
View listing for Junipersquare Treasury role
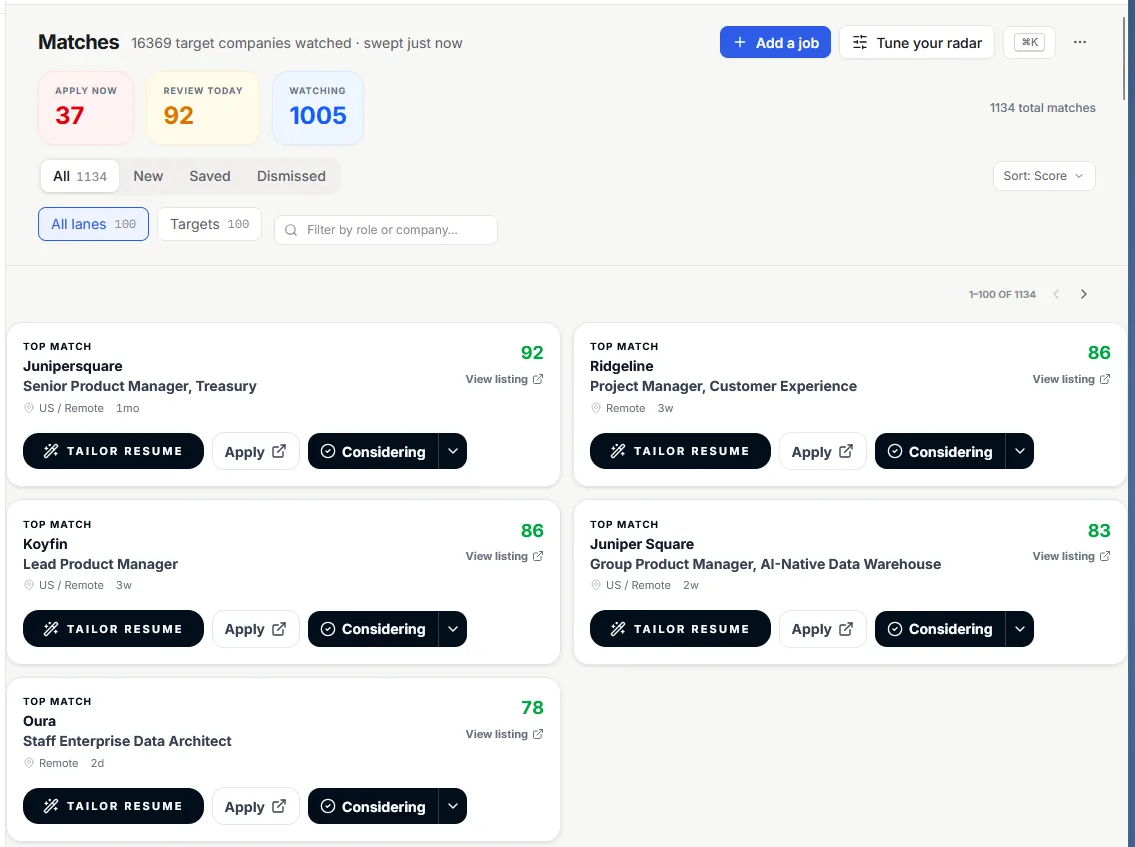point(504,379)
